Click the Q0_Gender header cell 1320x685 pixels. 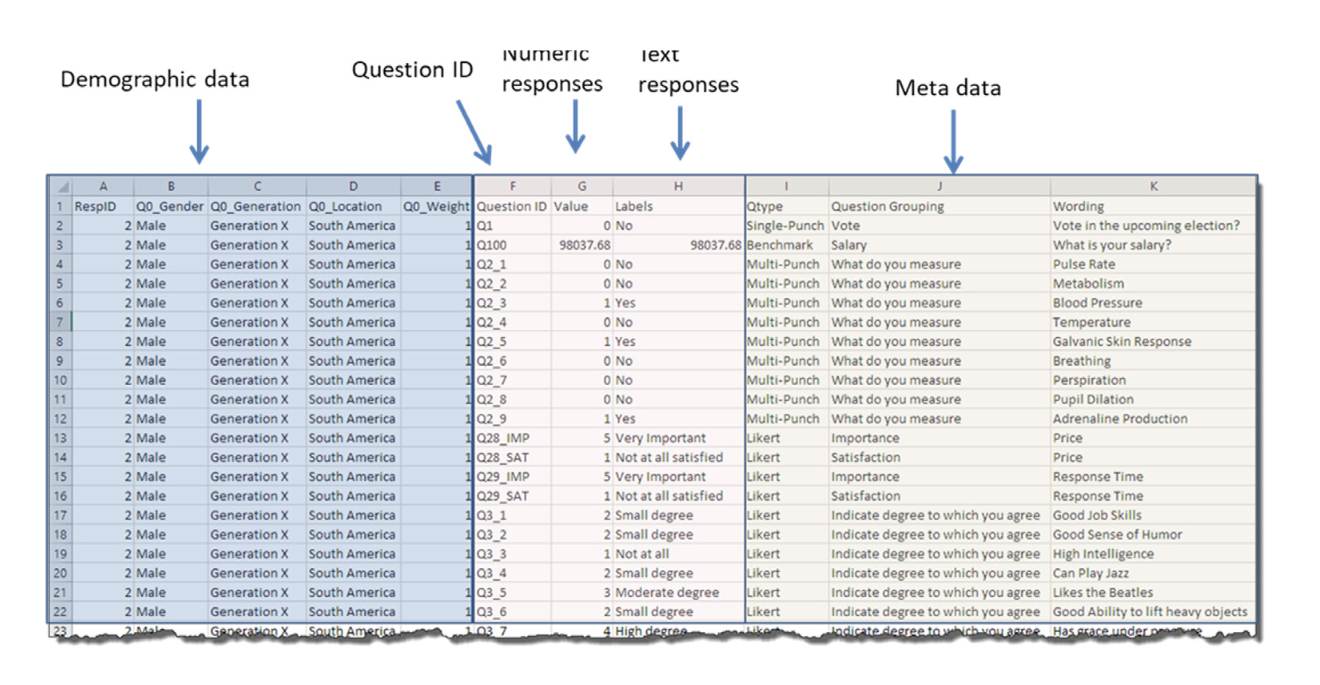pos(171,206)
